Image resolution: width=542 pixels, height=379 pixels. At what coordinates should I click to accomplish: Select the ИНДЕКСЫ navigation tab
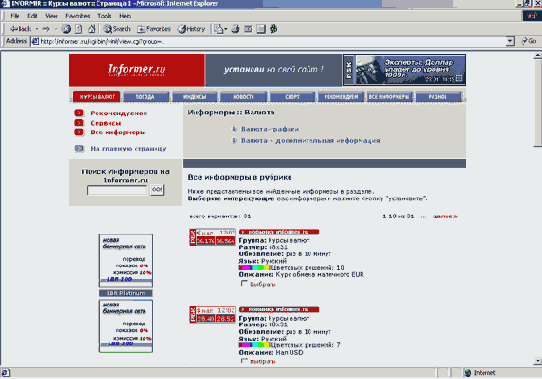(x=195, y=97)
